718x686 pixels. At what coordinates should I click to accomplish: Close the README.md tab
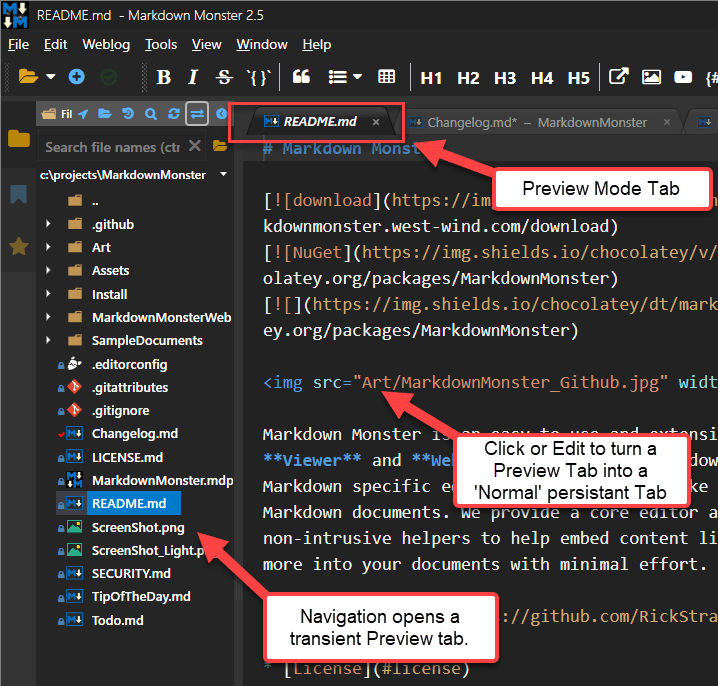pos(375,122)
